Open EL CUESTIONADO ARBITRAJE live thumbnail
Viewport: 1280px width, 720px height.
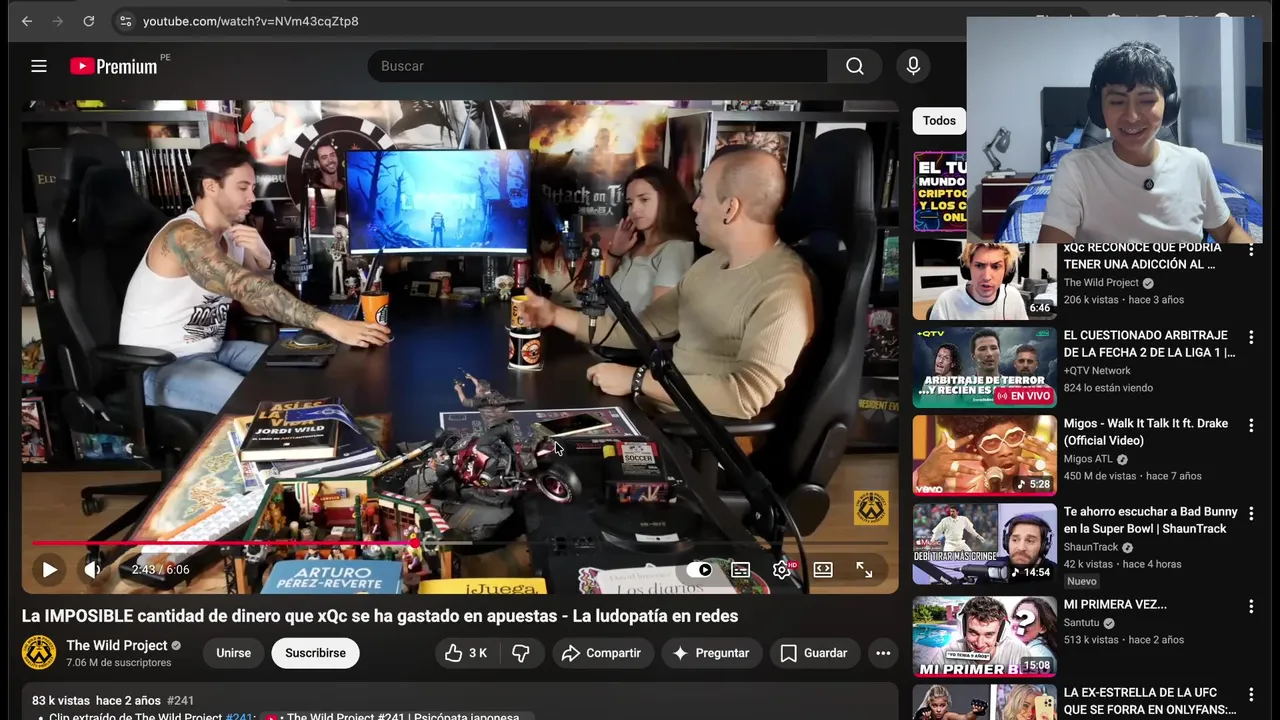[984, 367]
